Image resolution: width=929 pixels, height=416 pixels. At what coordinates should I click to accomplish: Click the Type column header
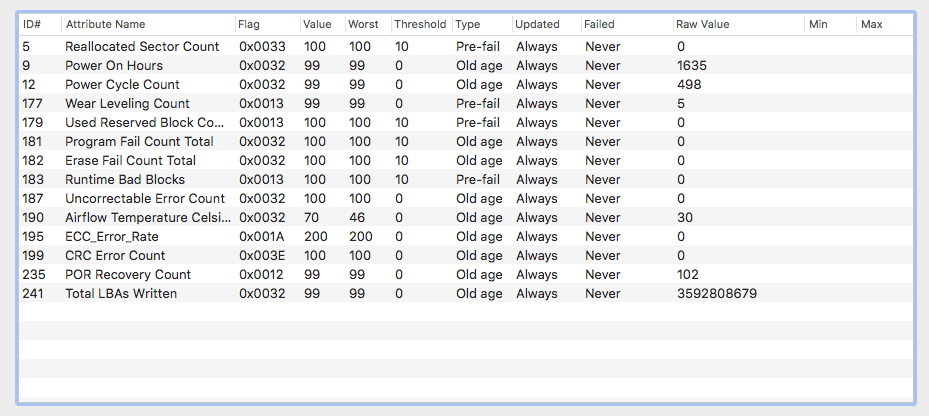pos(482,24)
